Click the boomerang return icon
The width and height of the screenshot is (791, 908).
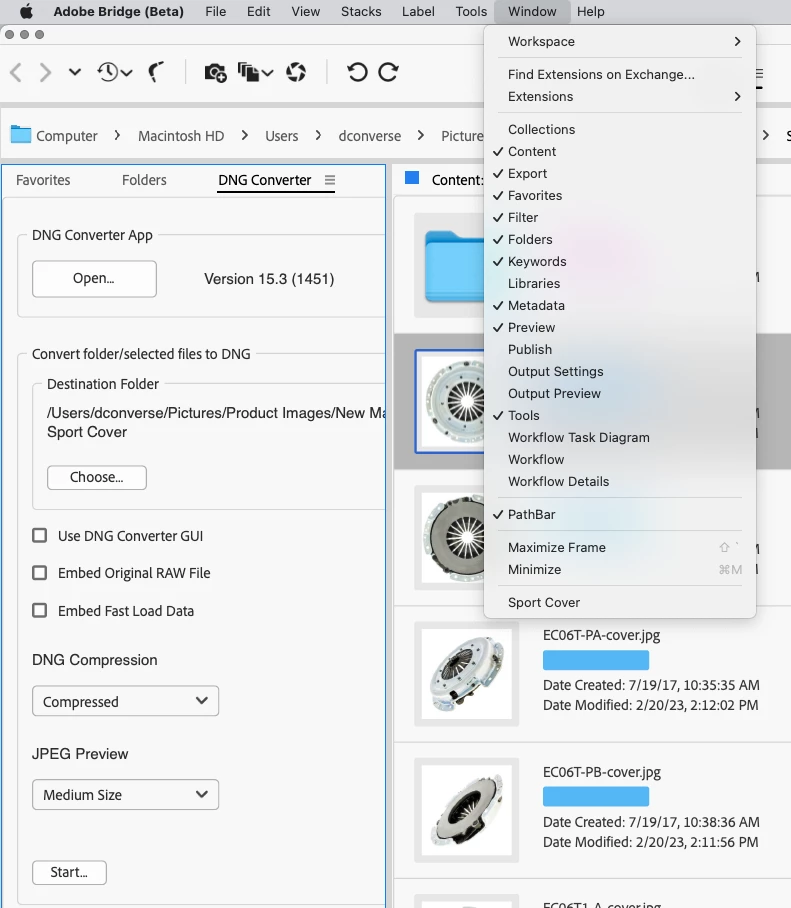[x=156, y=72]
